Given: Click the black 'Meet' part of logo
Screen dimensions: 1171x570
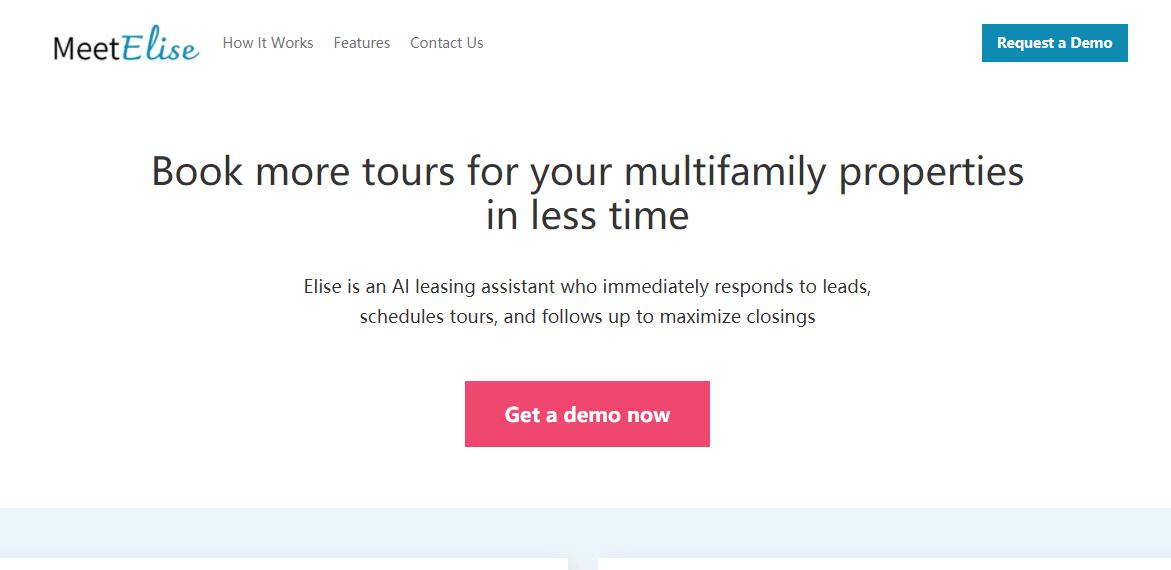Looking at the screenshot, I should tap(87, 49).
